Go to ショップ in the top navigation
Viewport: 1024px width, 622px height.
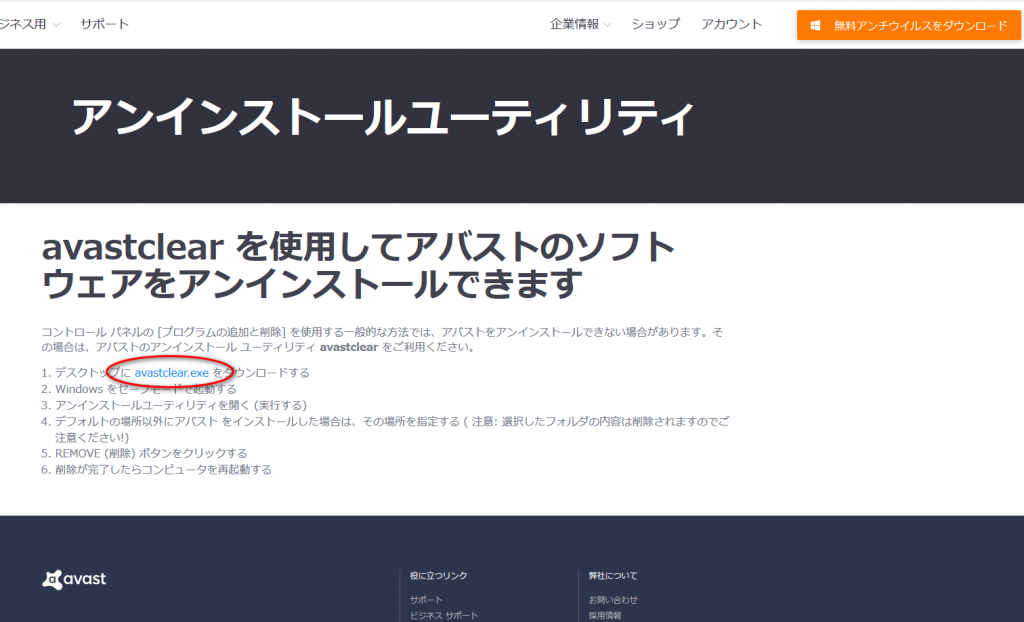(655, 24)
